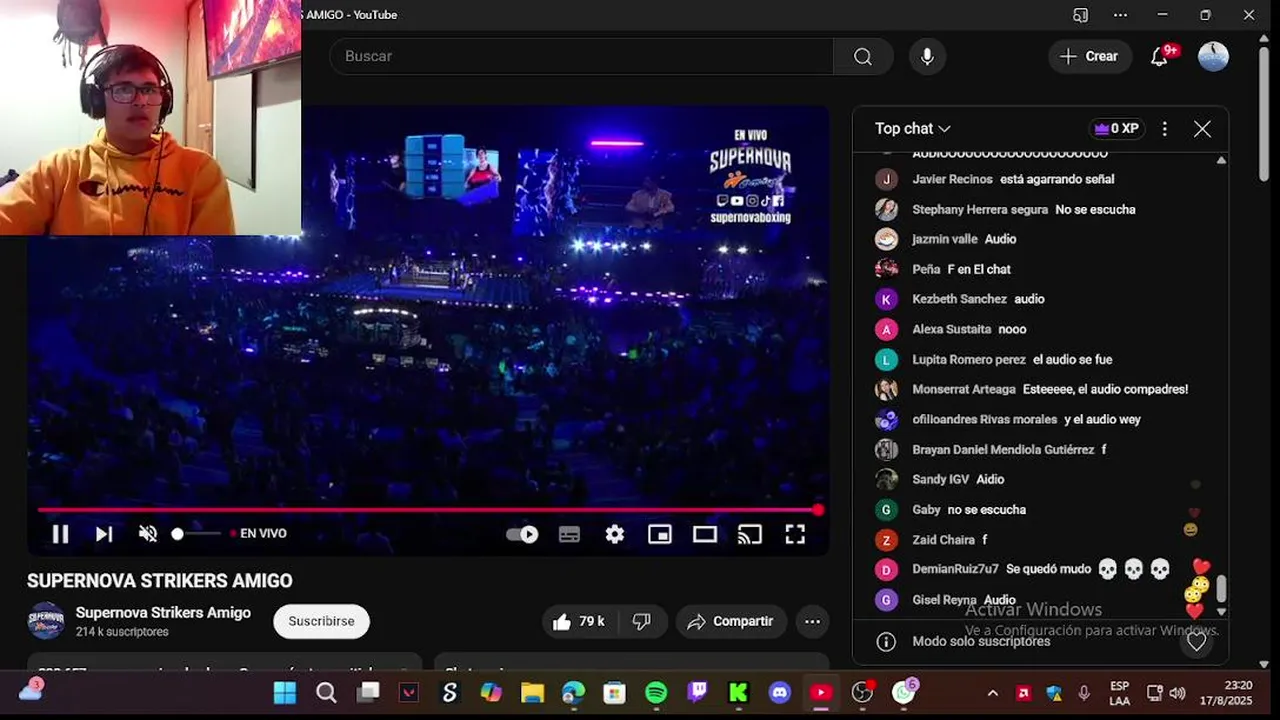The image size is (1280, 720).
Task: Click jazmin valle's chat message
Action: tap(1000, 239)
